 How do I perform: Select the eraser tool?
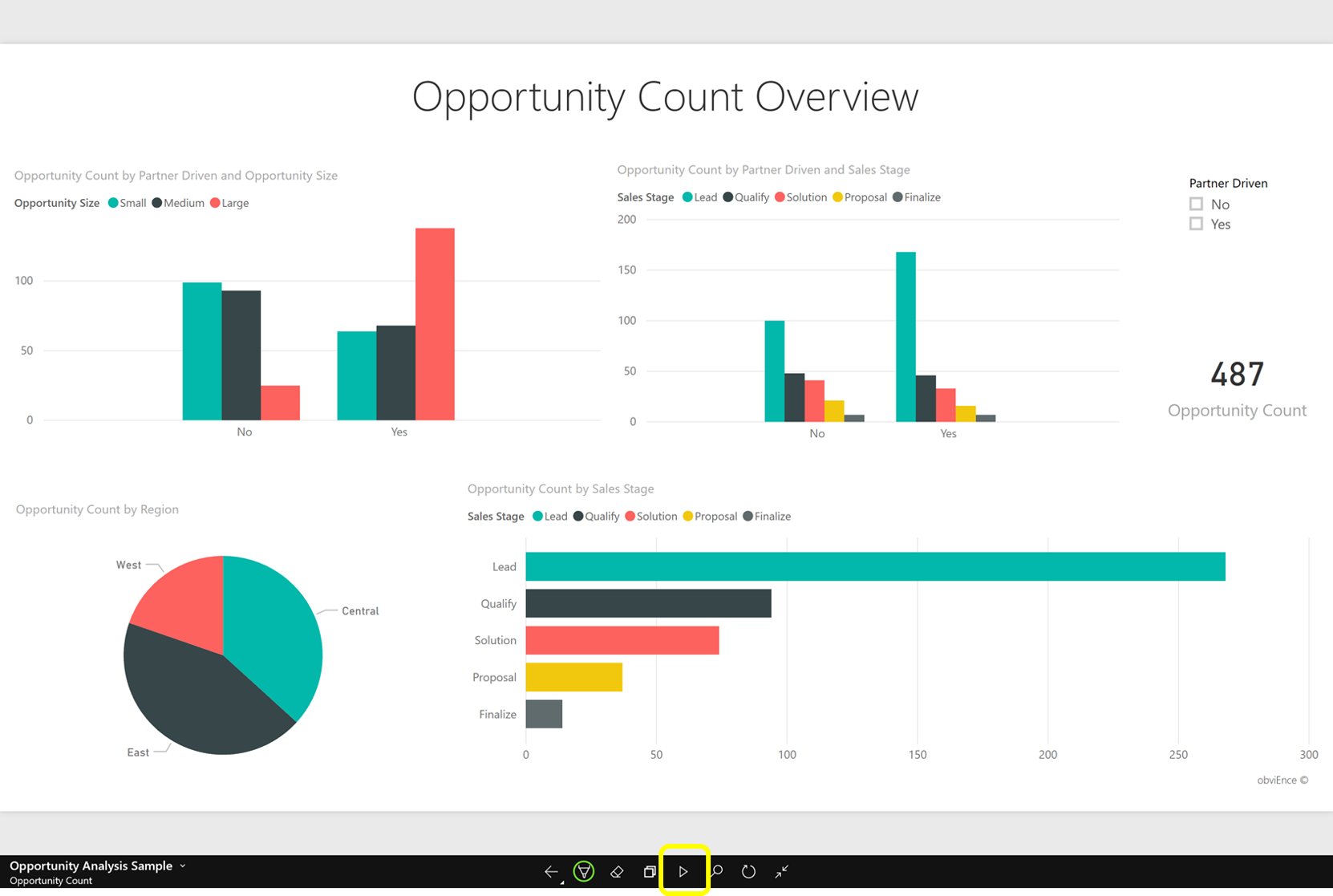(x=617, y=872)
